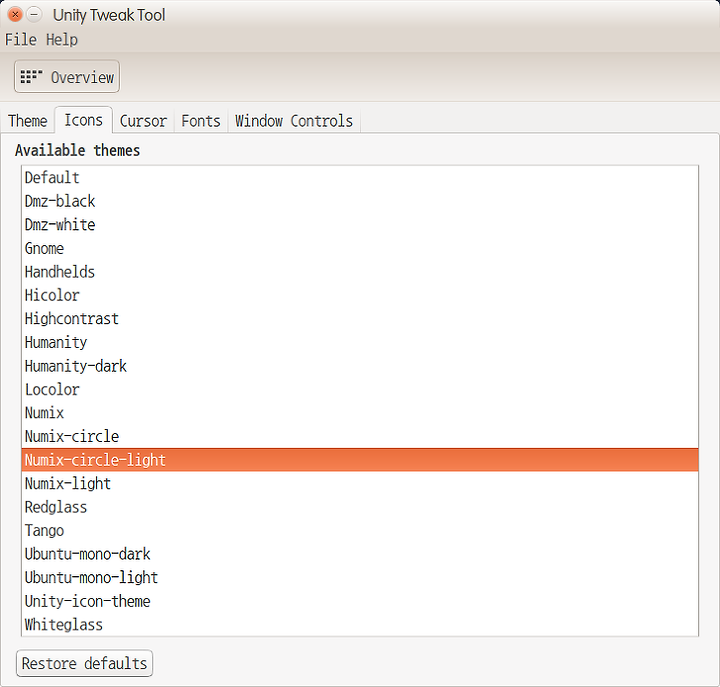The image size is (720, 687).
Task: Select the Ubuntu-mono-dark theme
Action: [x=360, y=554]
